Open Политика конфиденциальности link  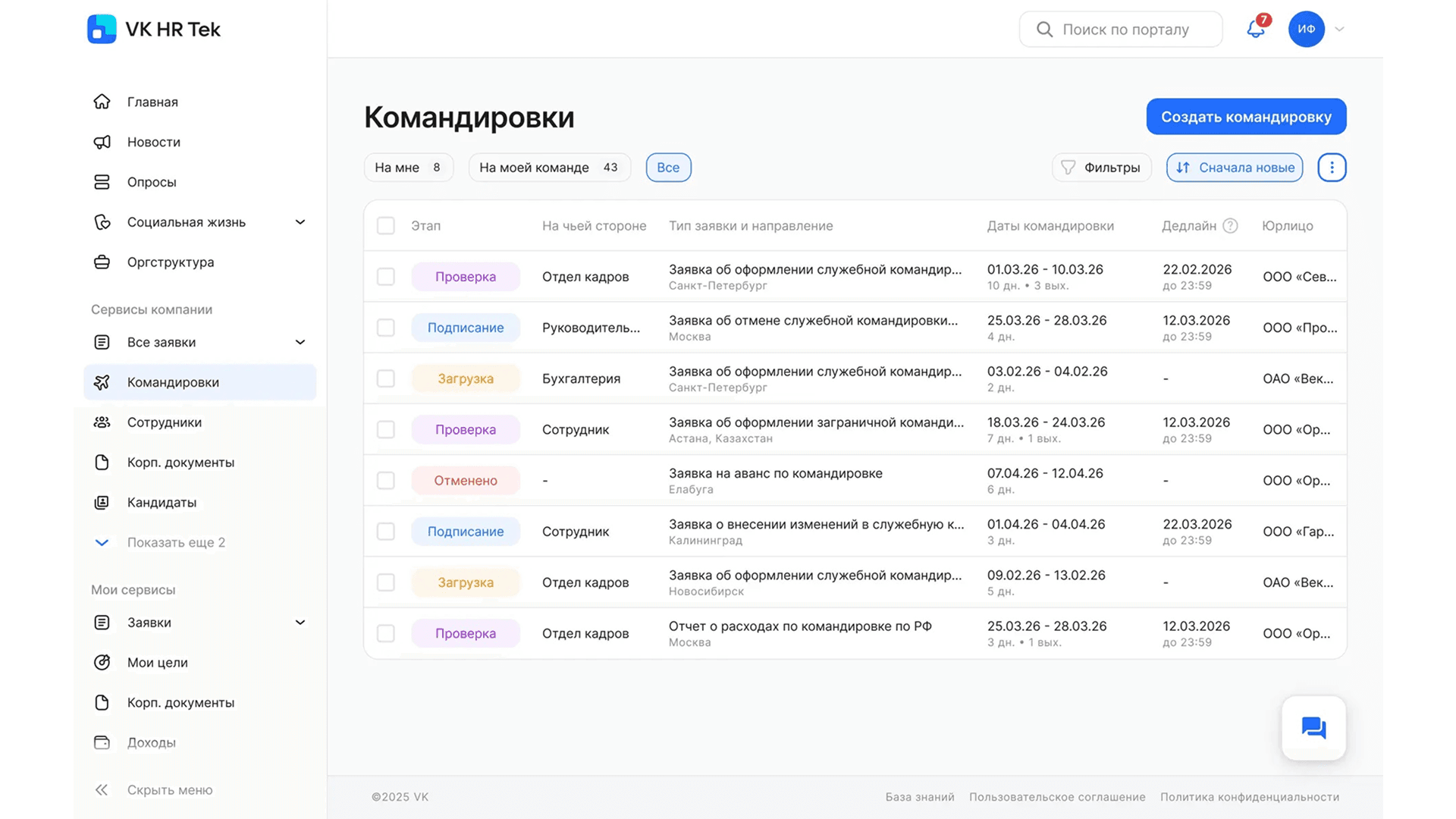(x=1250, y=797)
